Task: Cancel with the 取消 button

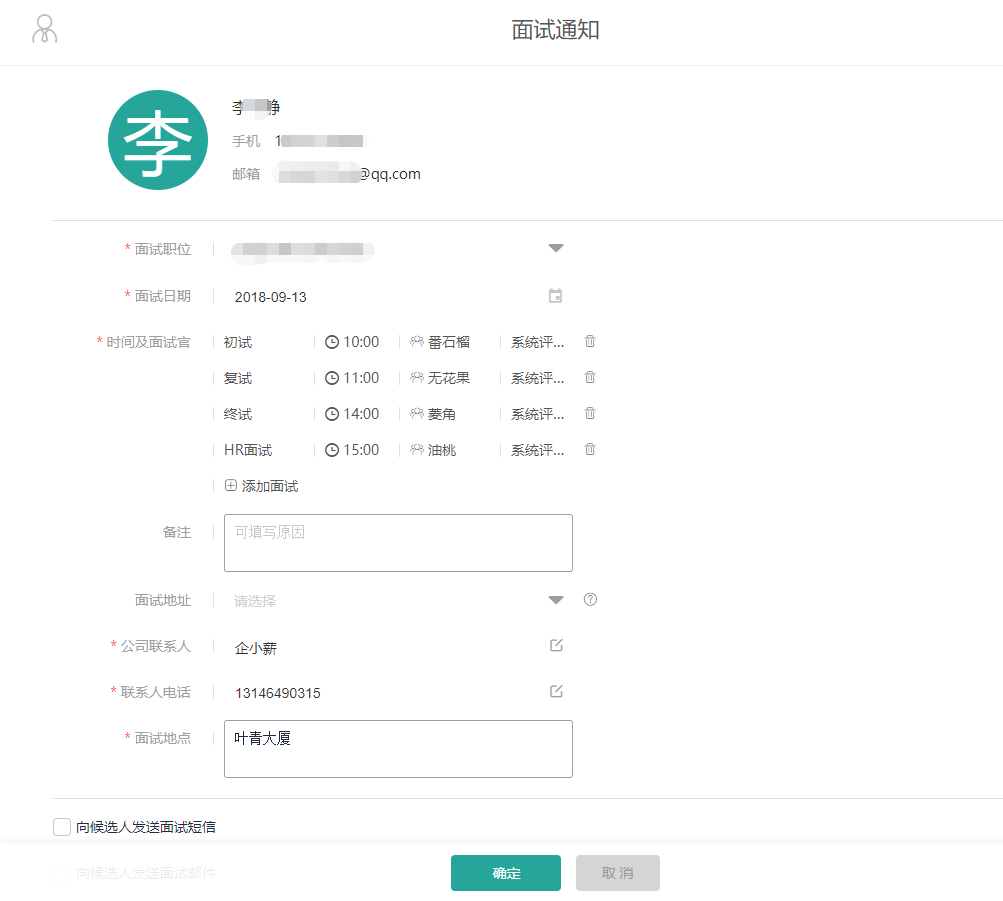Action: [618, 873]
